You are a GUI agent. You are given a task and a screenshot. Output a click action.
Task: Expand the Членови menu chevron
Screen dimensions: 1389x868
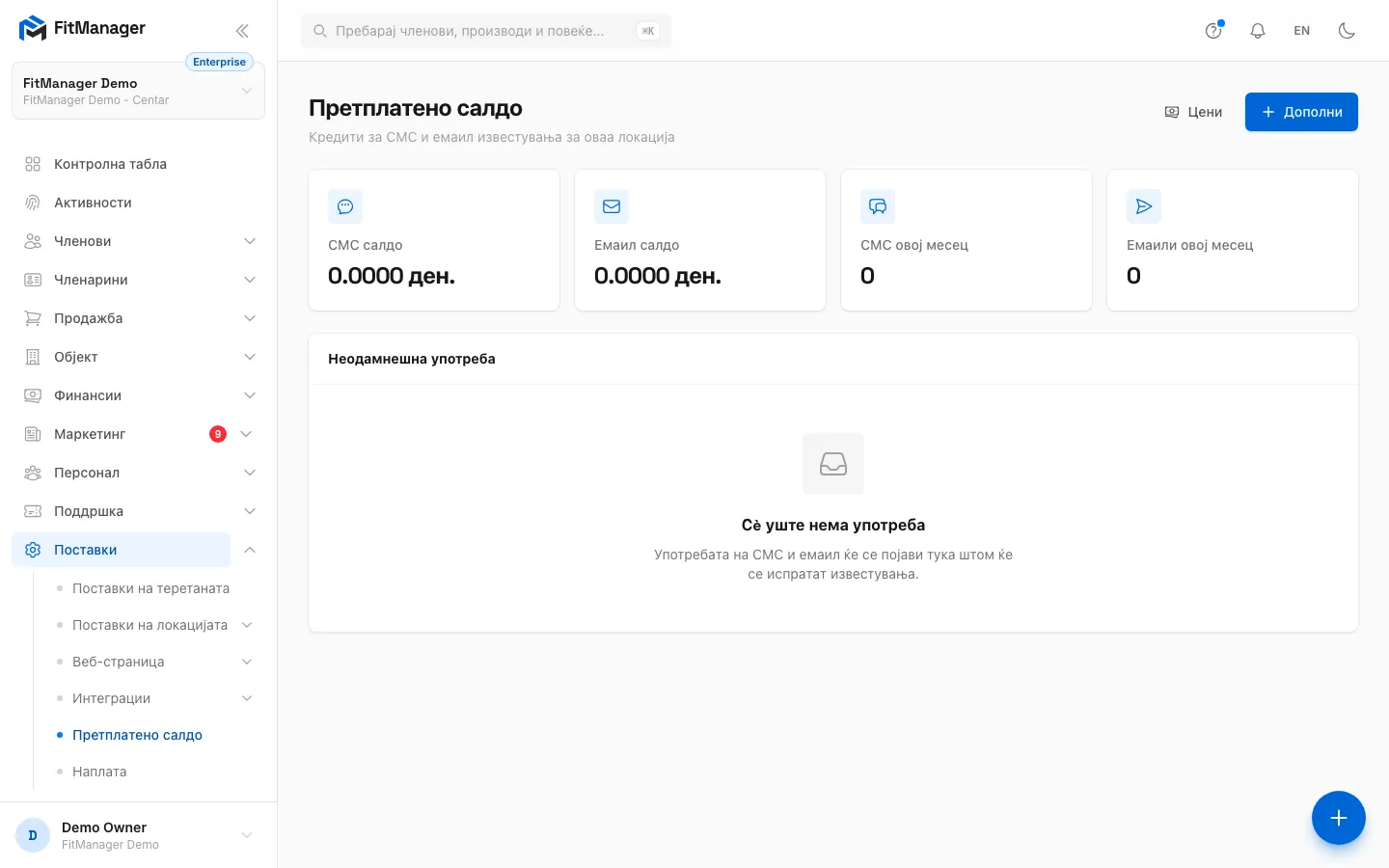tap(250, 241)
